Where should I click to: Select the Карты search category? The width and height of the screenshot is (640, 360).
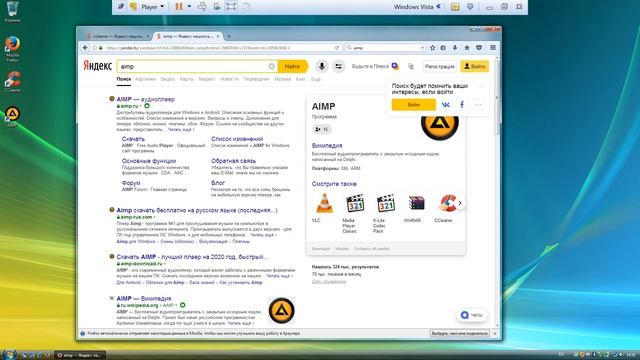click(187, 79)
